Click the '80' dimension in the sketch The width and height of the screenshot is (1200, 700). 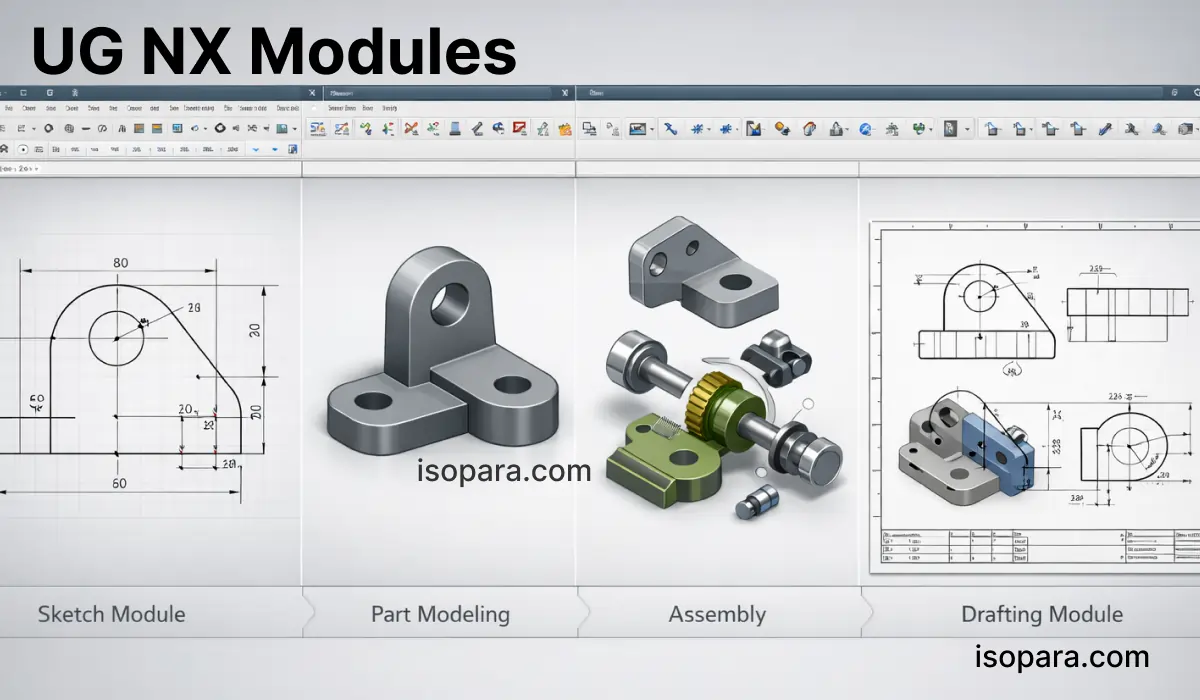click(x=120, y=263)
